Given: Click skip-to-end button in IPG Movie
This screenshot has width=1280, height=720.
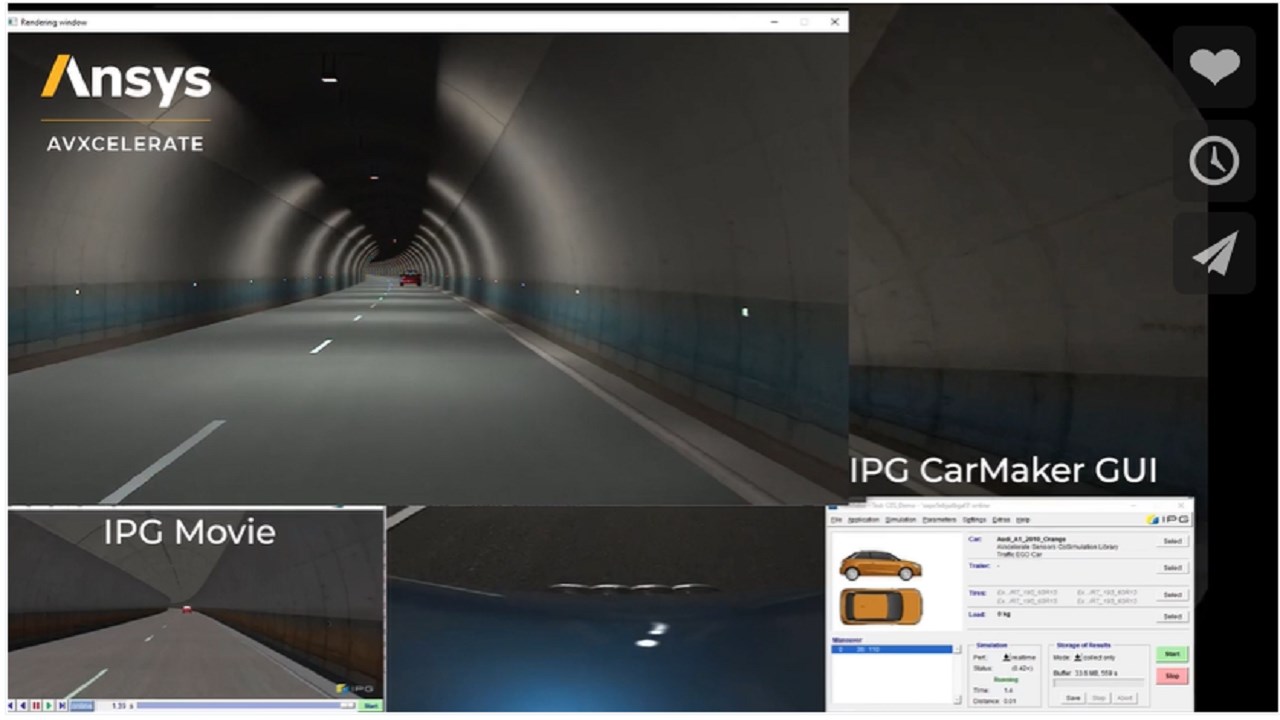Looking at the screenshot, I should [x=62, y=705].
